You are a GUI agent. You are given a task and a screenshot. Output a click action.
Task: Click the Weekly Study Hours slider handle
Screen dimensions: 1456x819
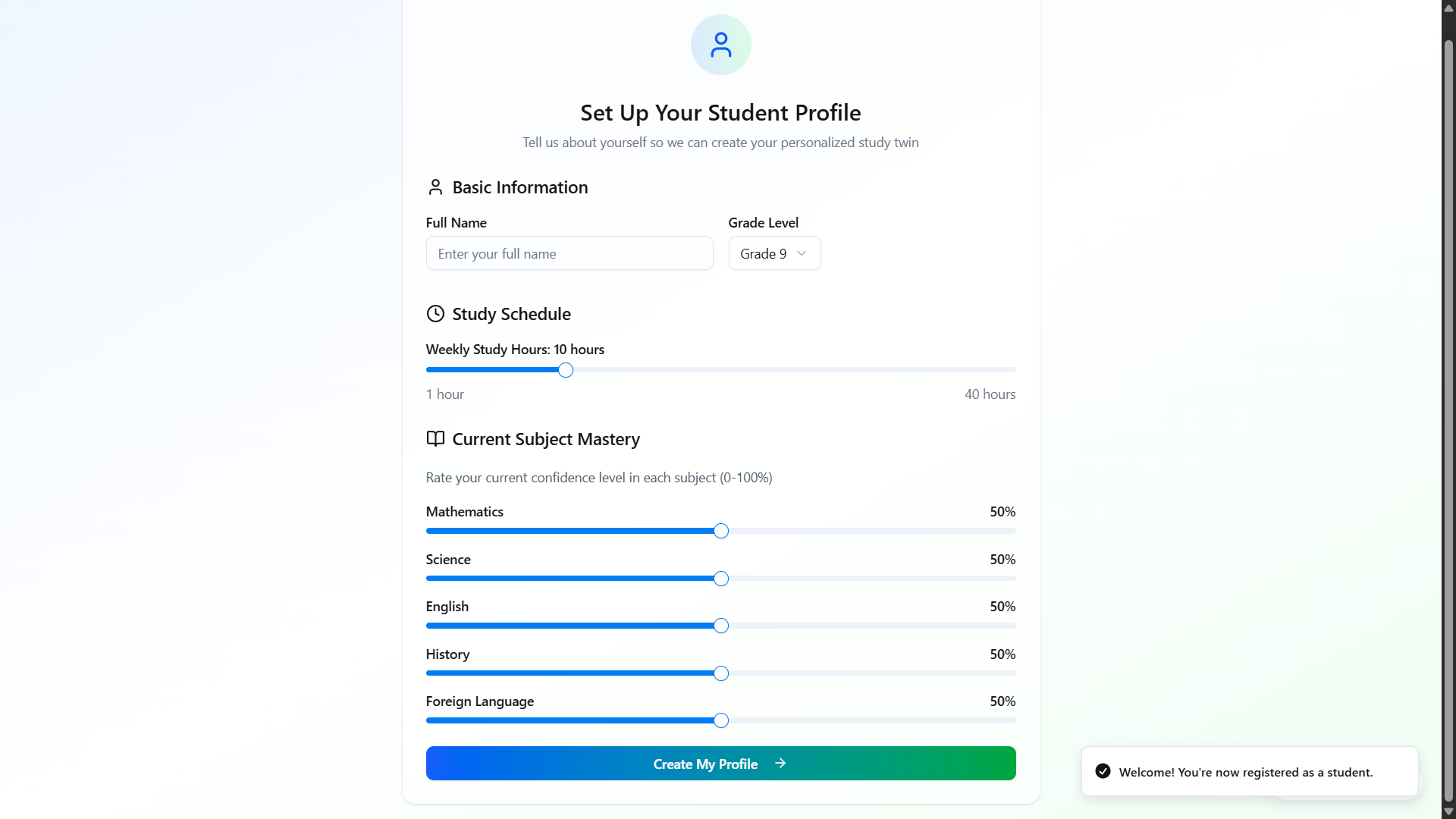click(x=566, y=370)
